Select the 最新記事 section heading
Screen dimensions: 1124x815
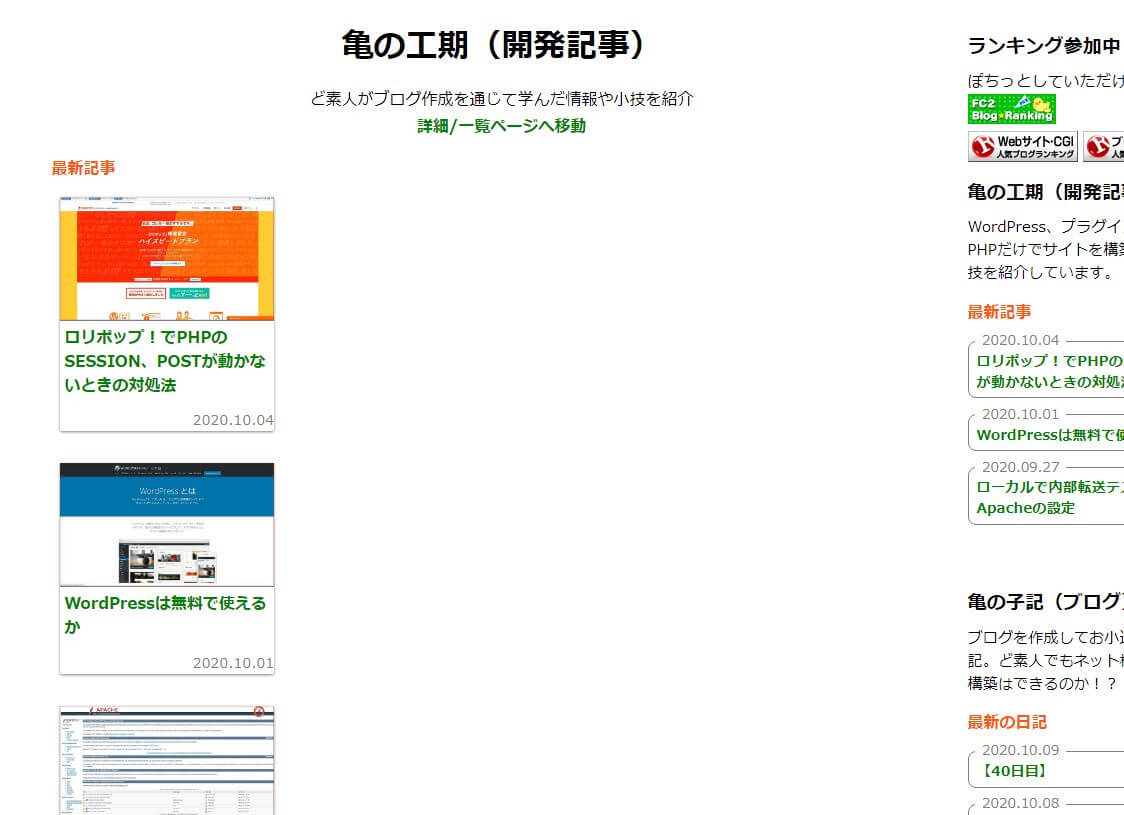click(x=82, y=168)
